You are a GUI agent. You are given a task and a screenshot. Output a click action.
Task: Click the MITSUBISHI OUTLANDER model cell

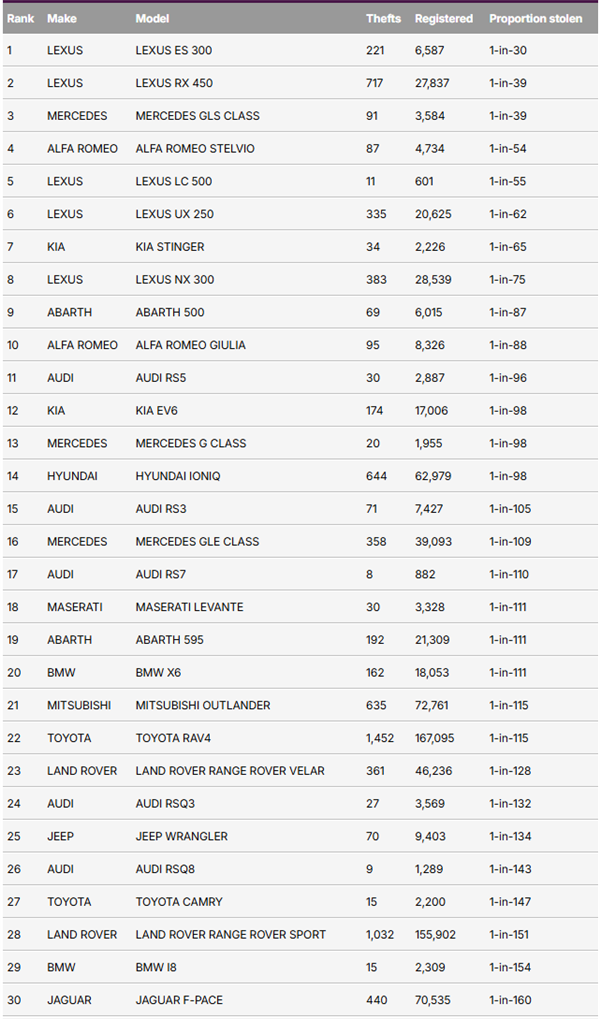click(203, 705)
